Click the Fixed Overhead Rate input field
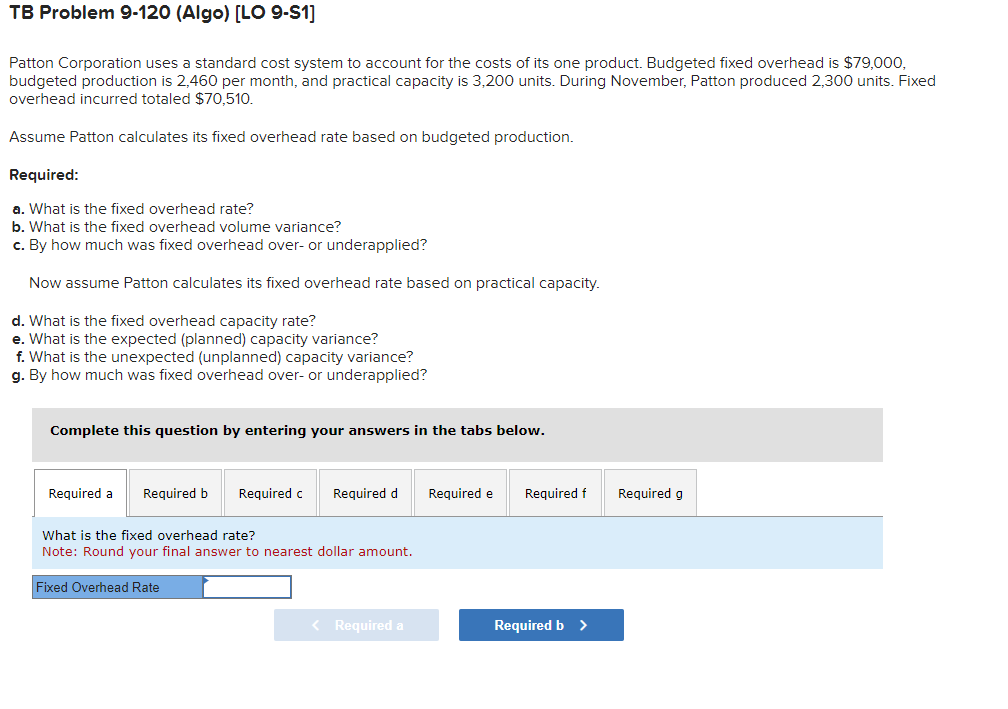This screenshot has height=709, width=1008. coord(246,587)
